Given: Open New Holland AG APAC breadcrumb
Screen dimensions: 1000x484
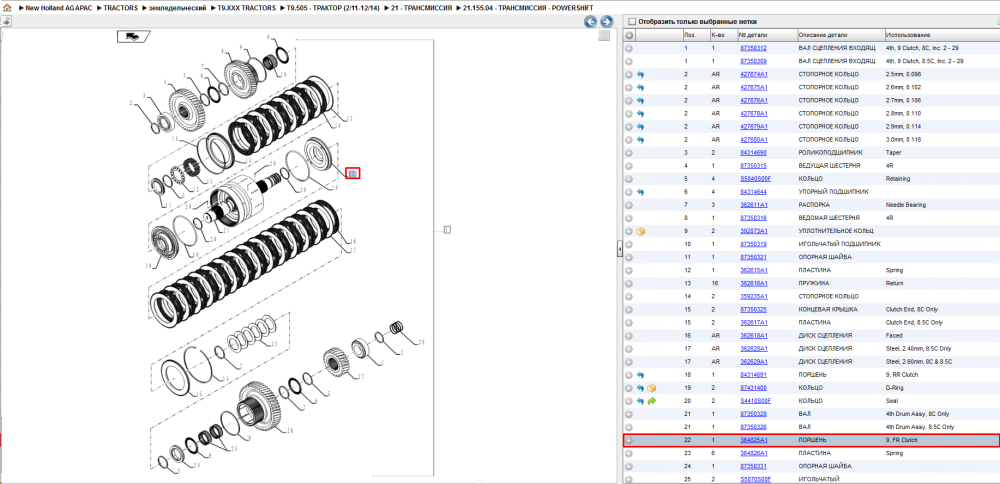Looking at the screenshot, I should (59, 7).
